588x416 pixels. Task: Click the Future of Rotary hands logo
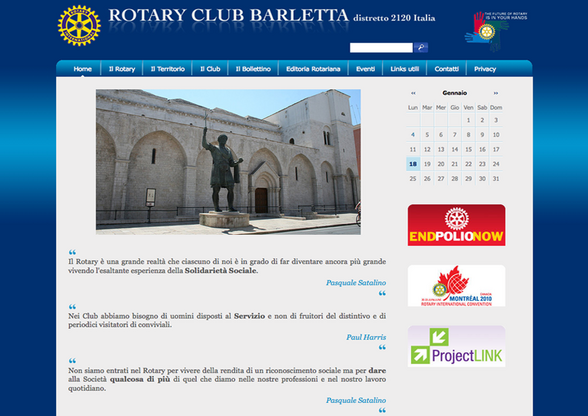click(495, 31)
